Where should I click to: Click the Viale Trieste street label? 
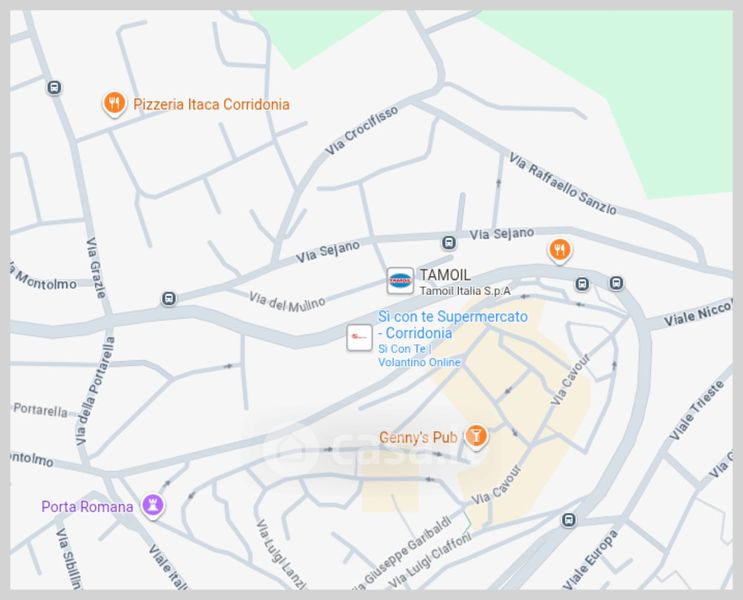(x=696, y=410)
